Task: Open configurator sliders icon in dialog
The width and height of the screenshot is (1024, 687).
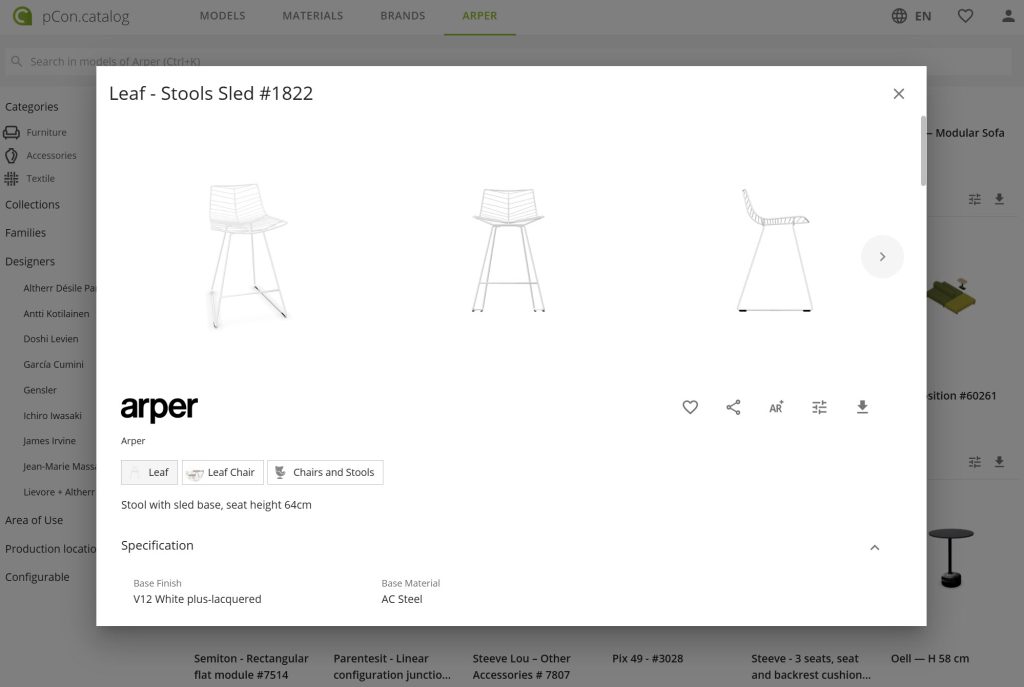Action: coord(819,407)
